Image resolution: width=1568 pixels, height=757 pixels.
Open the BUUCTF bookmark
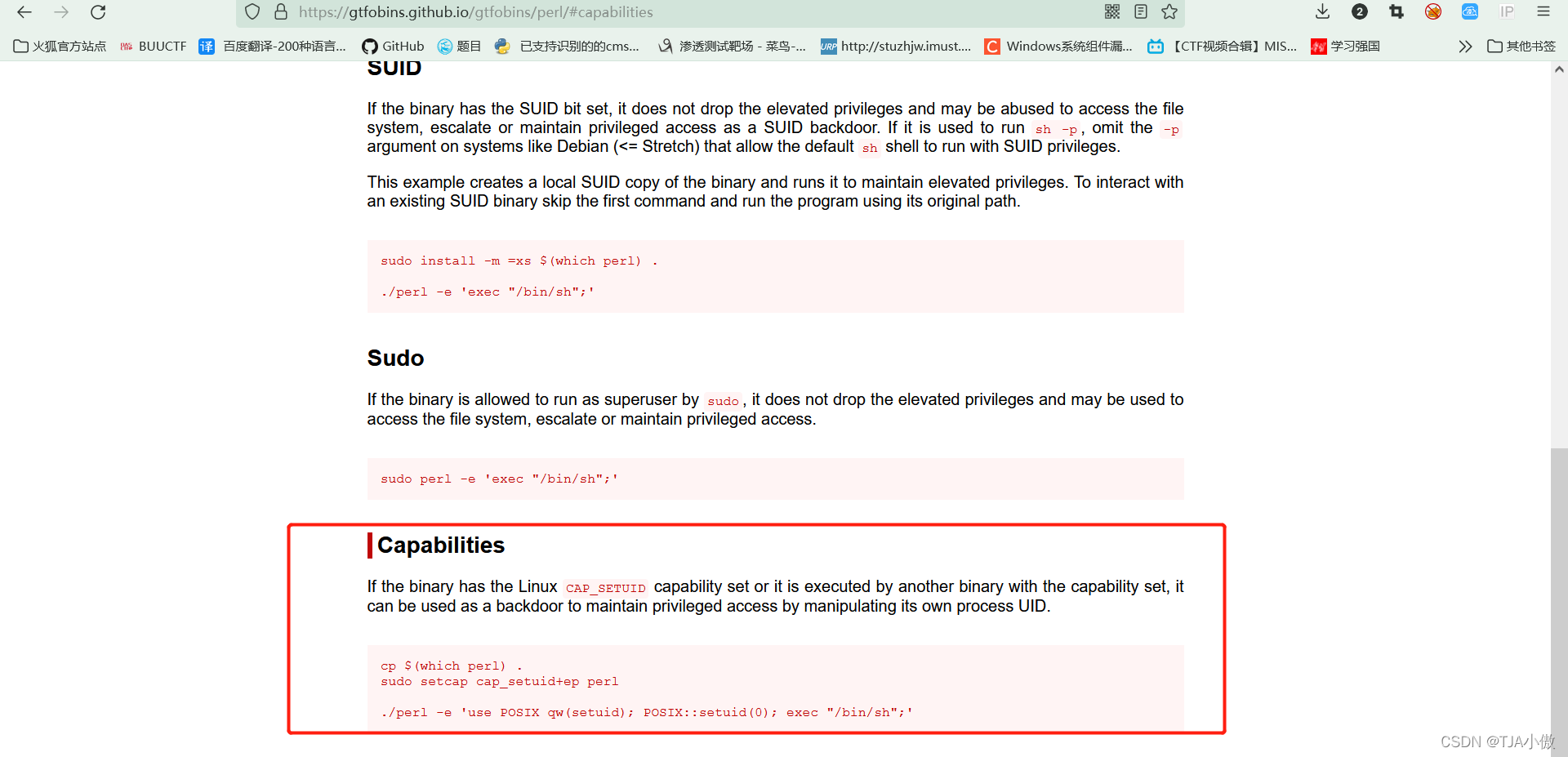coord(154,47)
